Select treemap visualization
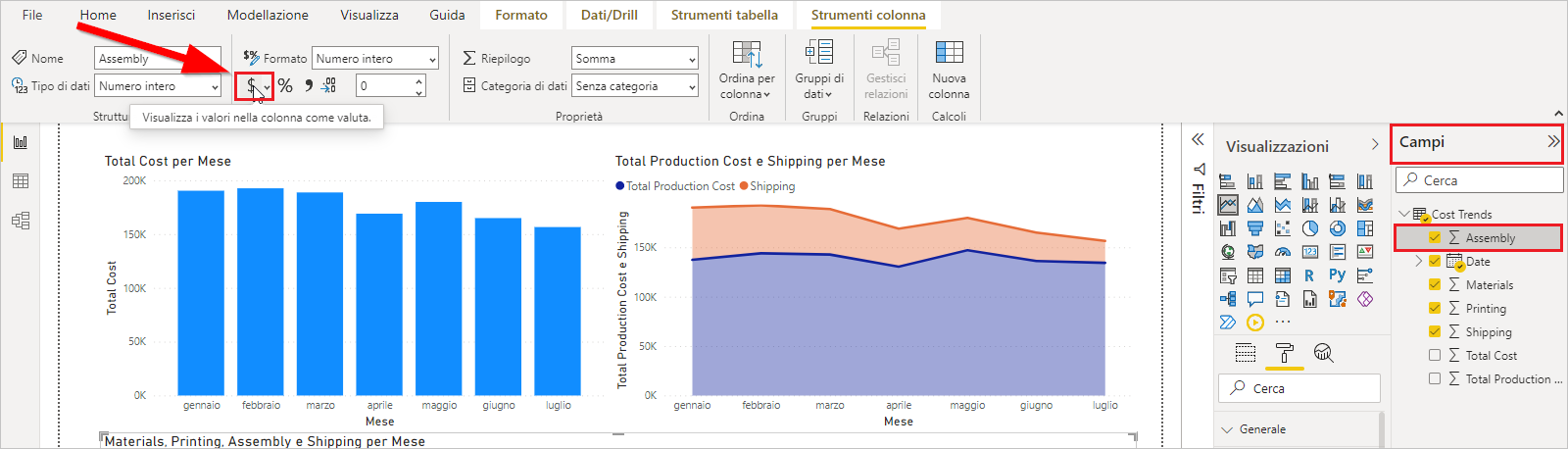 (x=1364, y=228)
